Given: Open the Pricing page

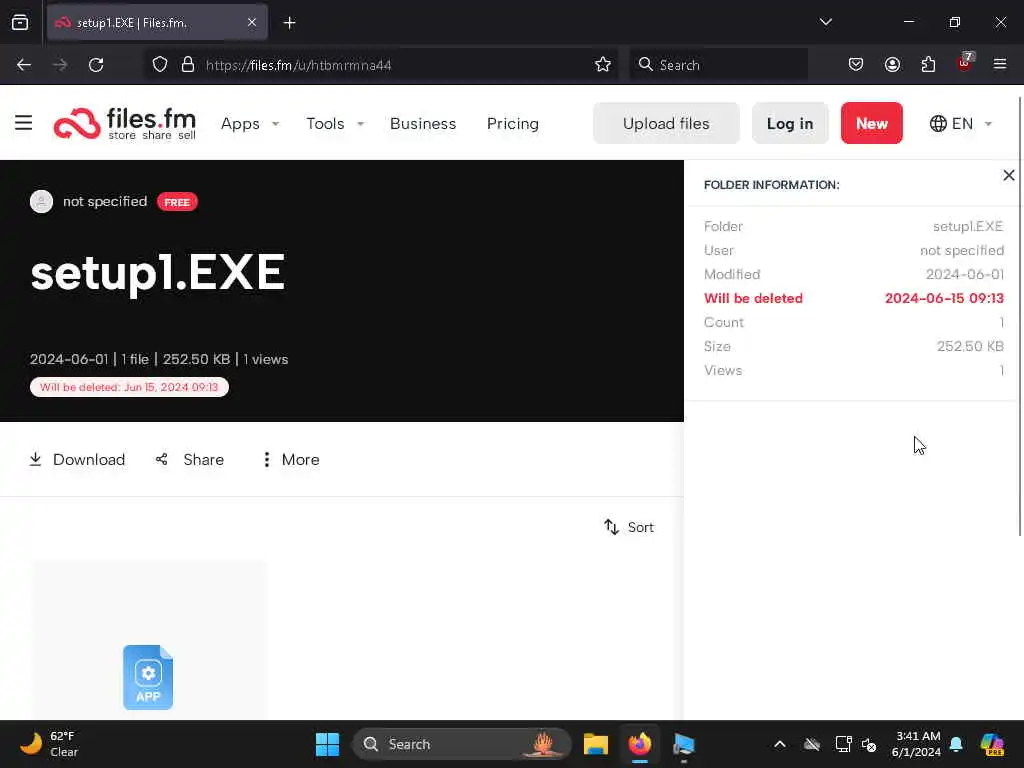Looking at the screenshot, I should [x=513, y=124].
